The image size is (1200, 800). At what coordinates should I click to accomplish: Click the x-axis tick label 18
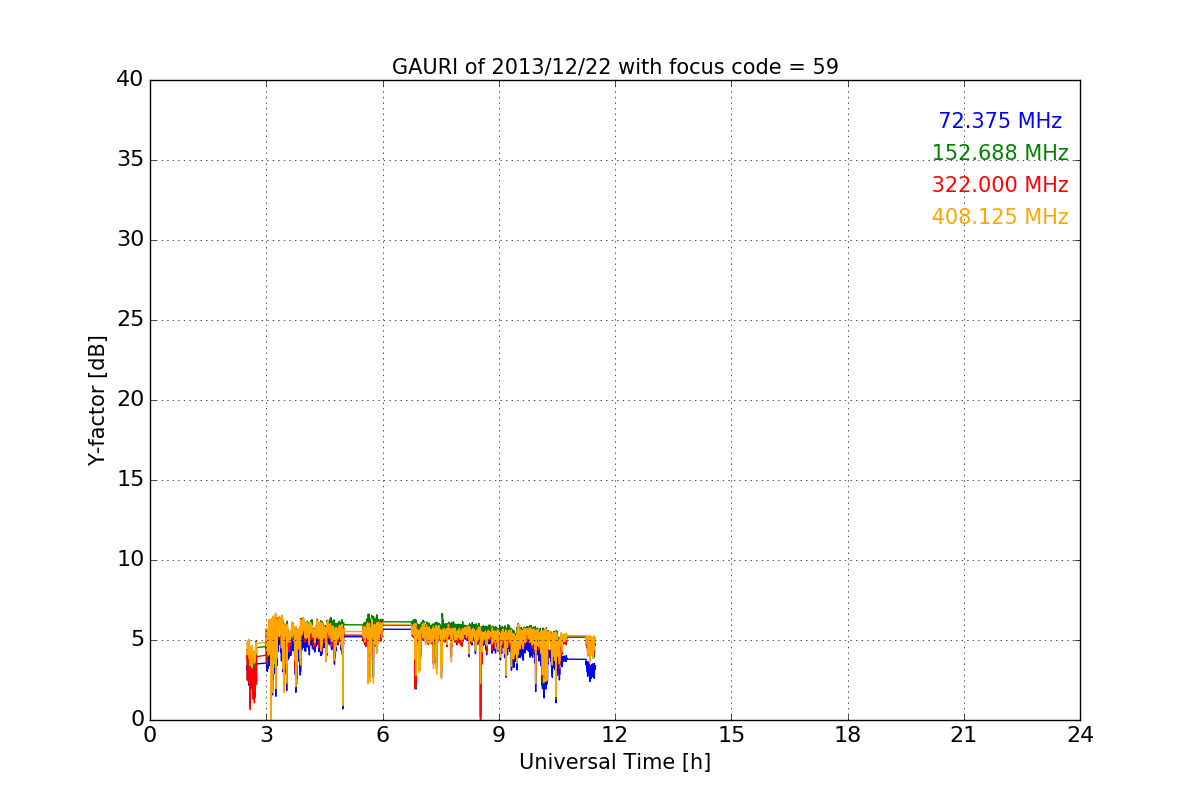[848, 735]
